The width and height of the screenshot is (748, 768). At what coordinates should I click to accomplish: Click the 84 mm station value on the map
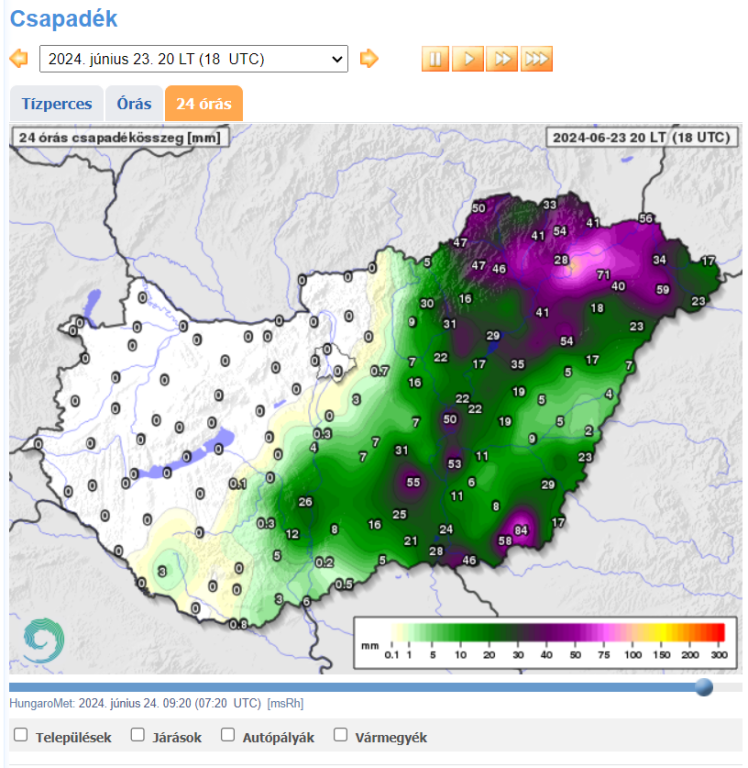point(521,529)
